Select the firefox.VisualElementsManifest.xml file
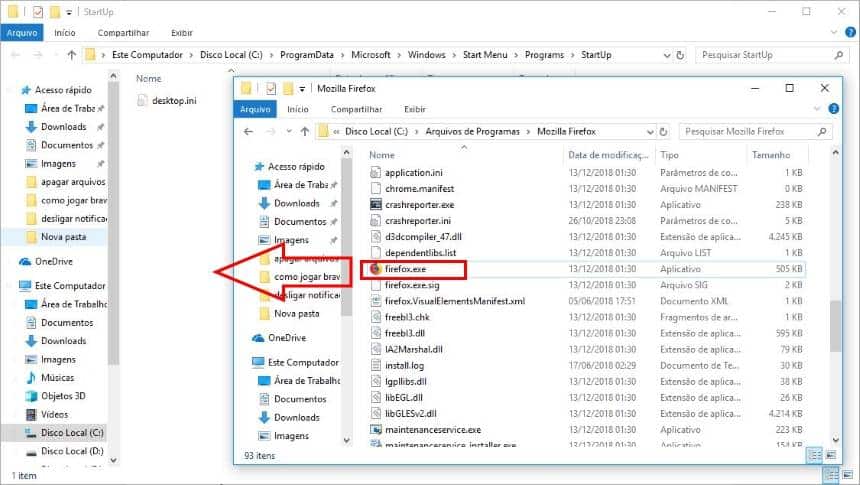The height and width of the screenshot is (485, 860). click(455, 301)
